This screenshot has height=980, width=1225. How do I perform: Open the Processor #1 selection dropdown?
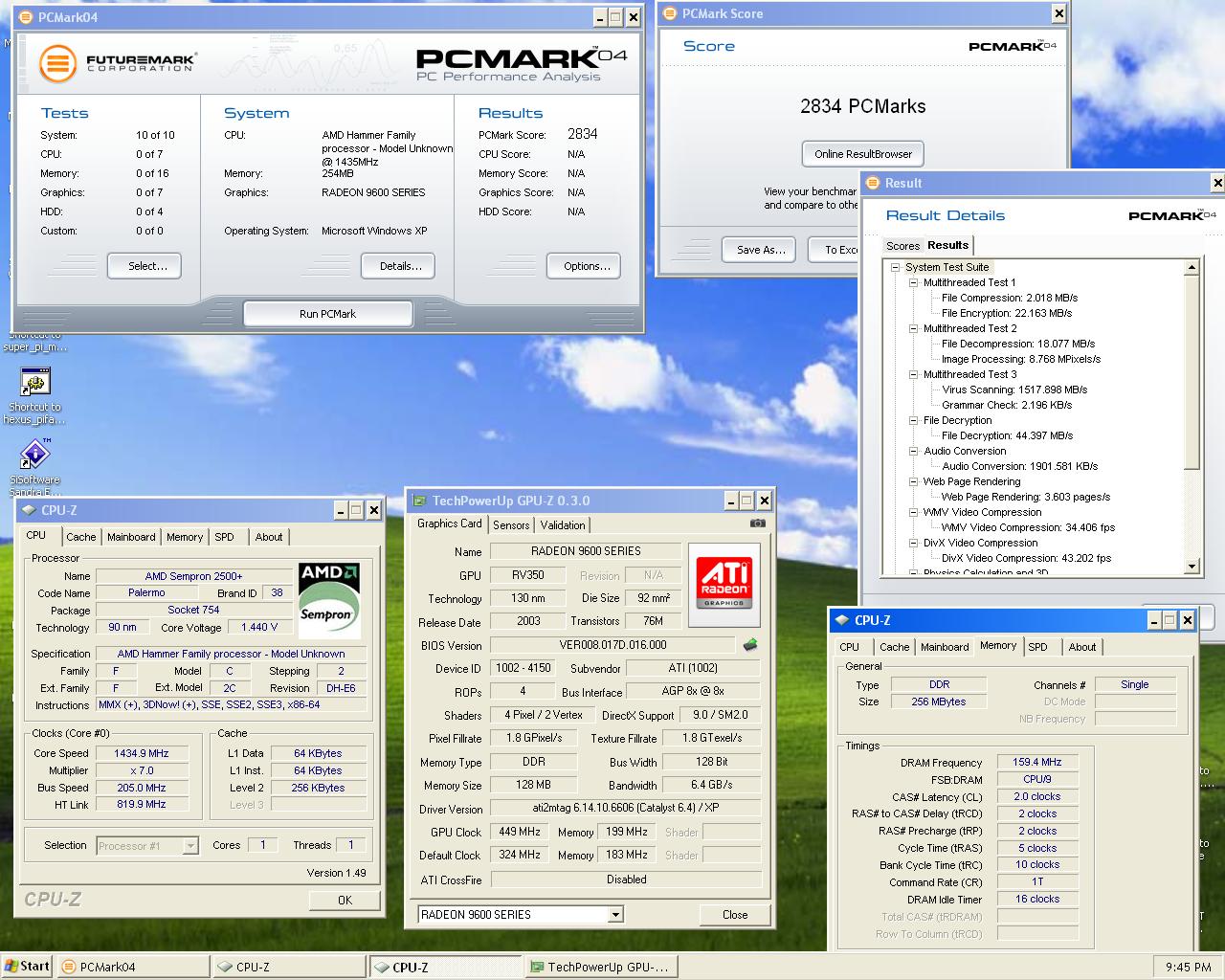[190, 845]
